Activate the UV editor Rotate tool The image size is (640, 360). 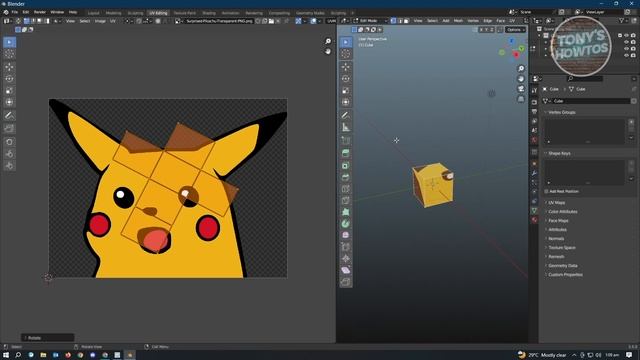pyautogui.click(x=9, y=79)
